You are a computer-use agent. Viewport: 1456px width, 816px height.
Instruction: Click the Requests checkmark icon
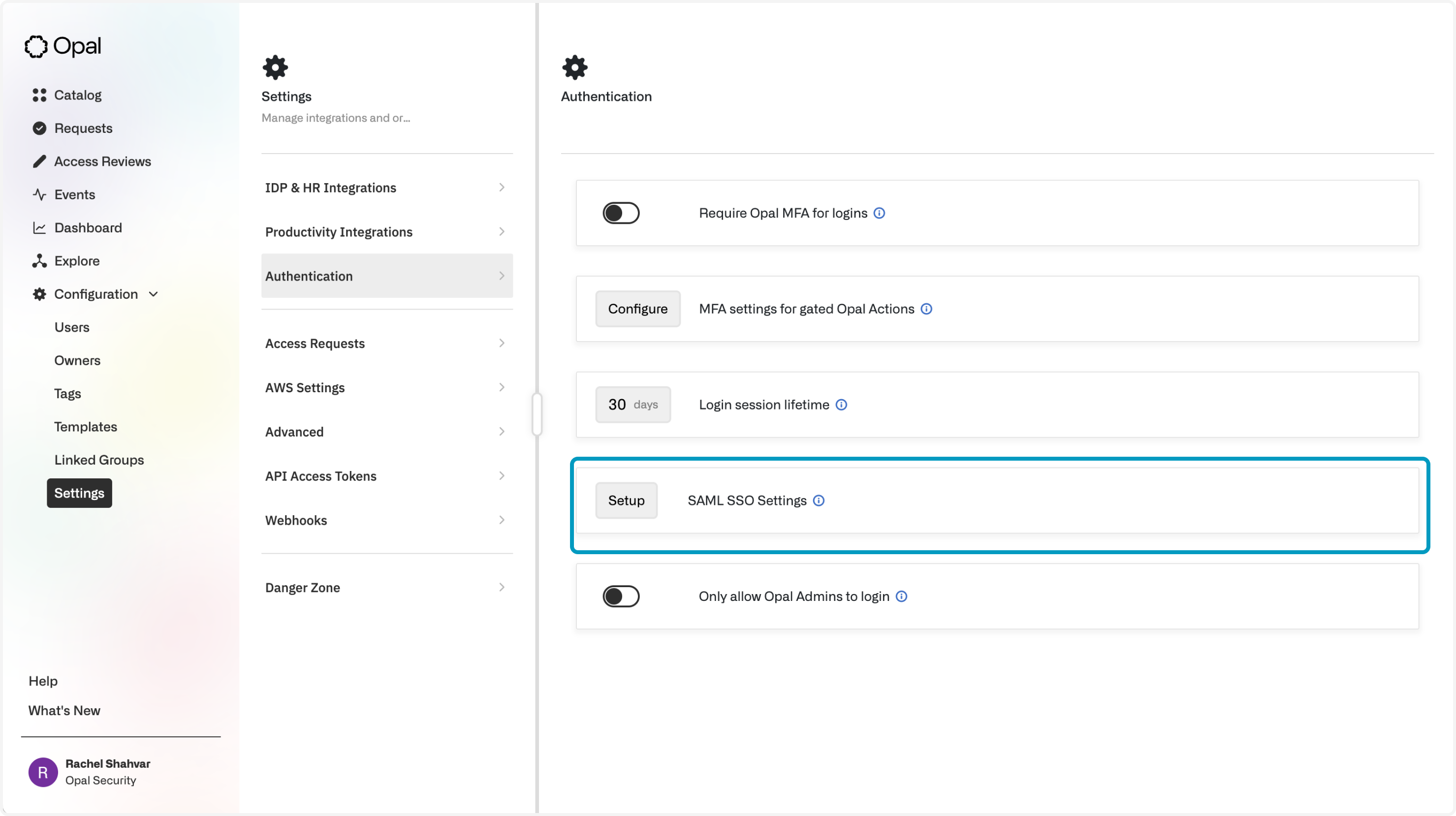pyautogui.click(x=39, y=128)
